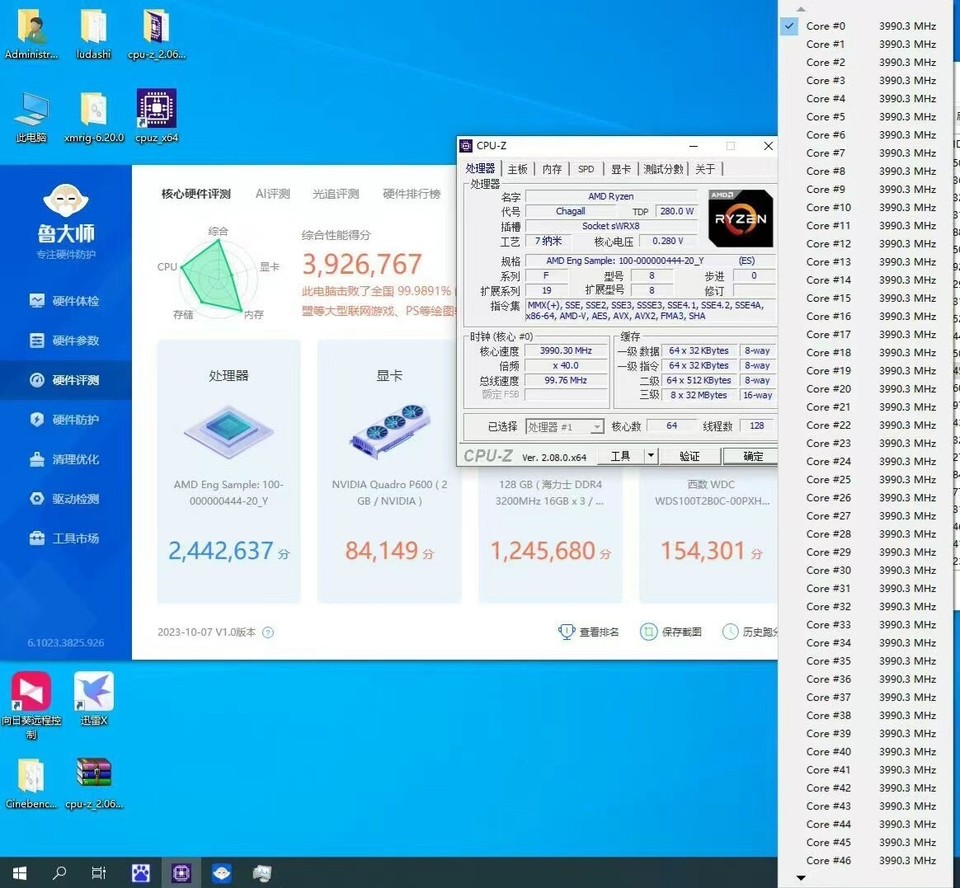Select Core #12 in the clock list

(866, 244)
